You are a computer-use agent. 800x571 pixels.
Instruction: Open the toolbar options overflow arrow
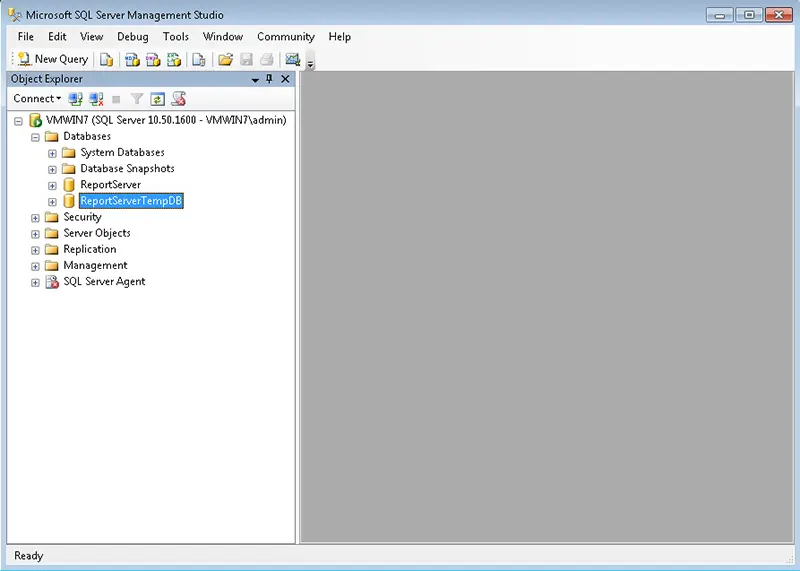coord(310,63)
